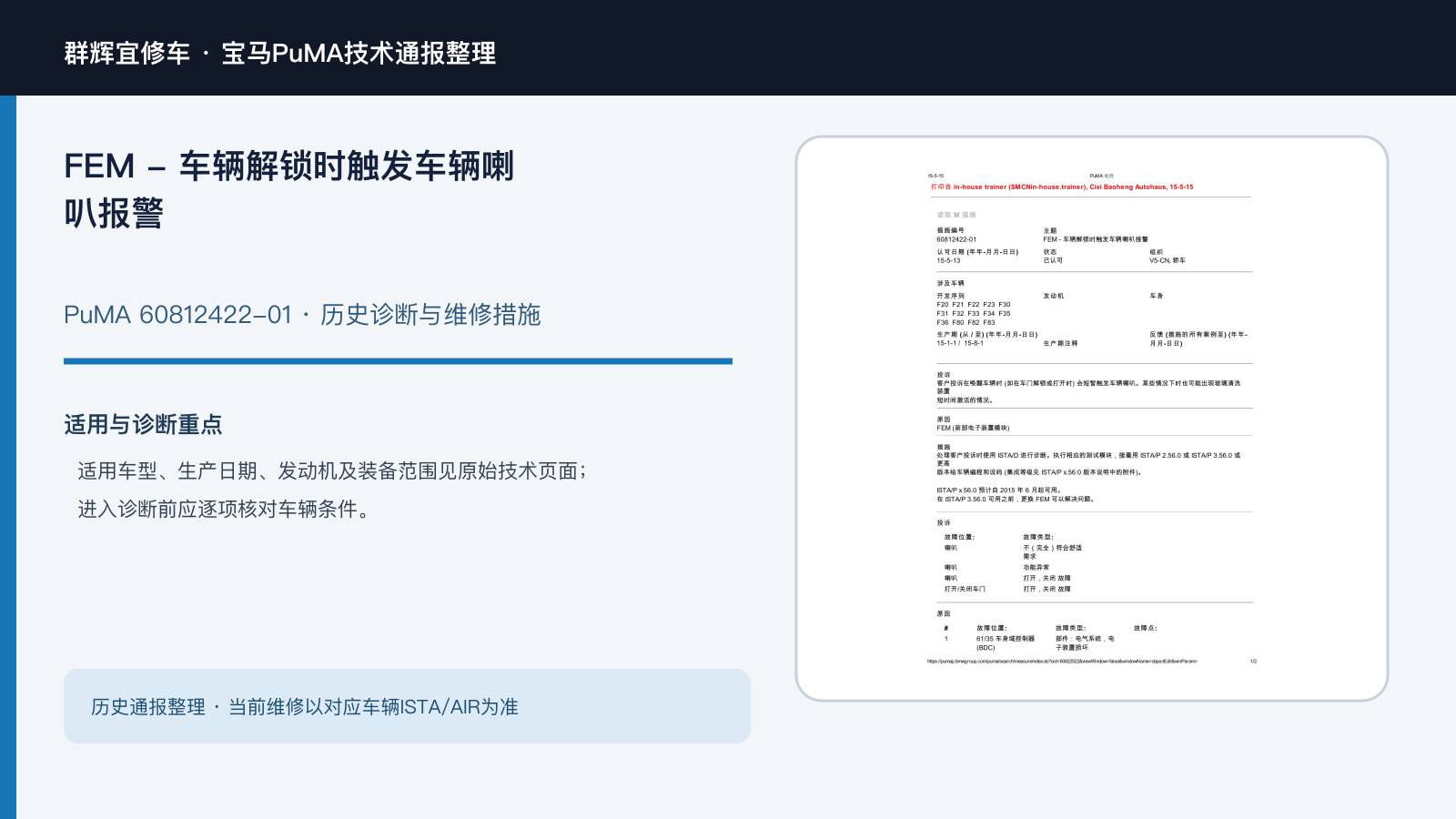Click the development series list F20 F21 F22
This screenshot has width=1456, height=819.
pos(973,313)
